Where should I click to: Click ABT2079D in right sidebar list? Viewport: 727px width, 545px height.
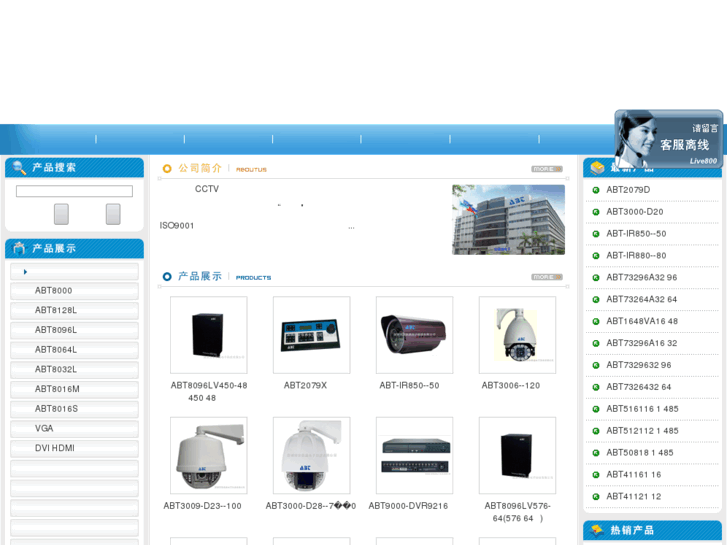tap(628, 190)
